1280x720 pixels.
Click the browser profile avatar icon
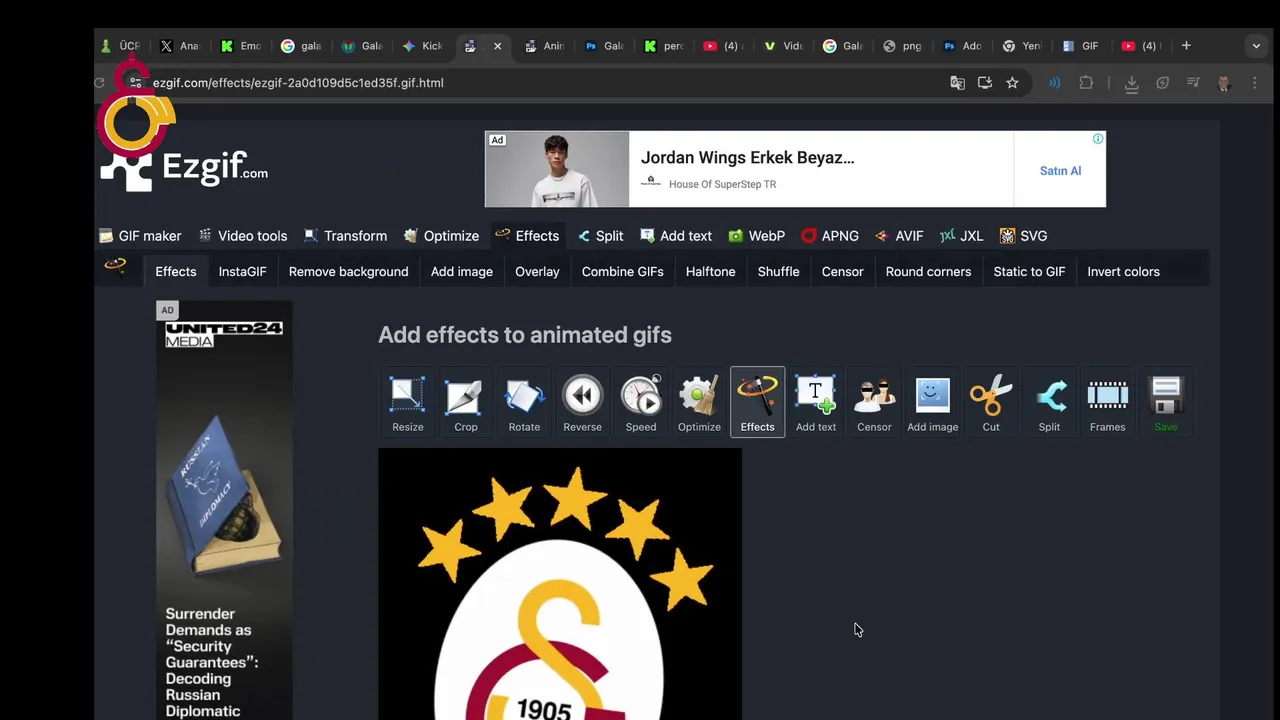1223,83
